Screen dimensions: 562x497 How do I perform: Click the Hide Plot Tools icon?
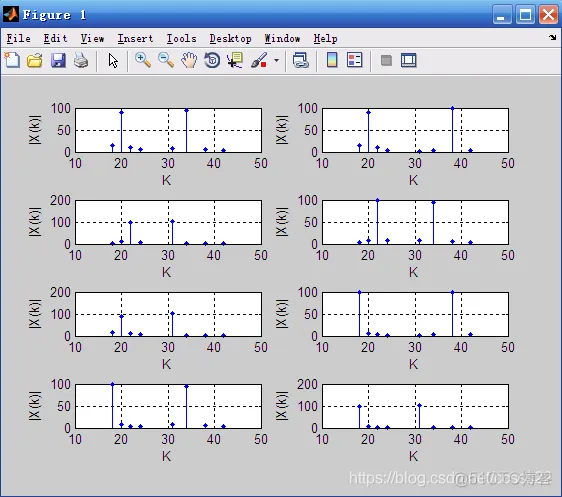(386, 60)
